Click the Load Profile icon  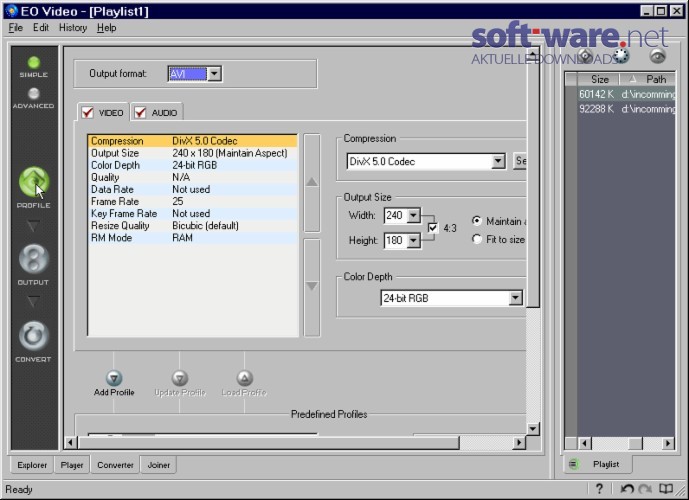[x=245, y=378]
